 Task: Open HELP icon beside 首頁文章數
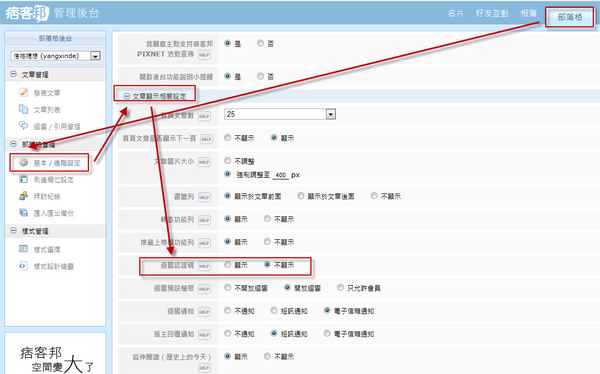204,116
